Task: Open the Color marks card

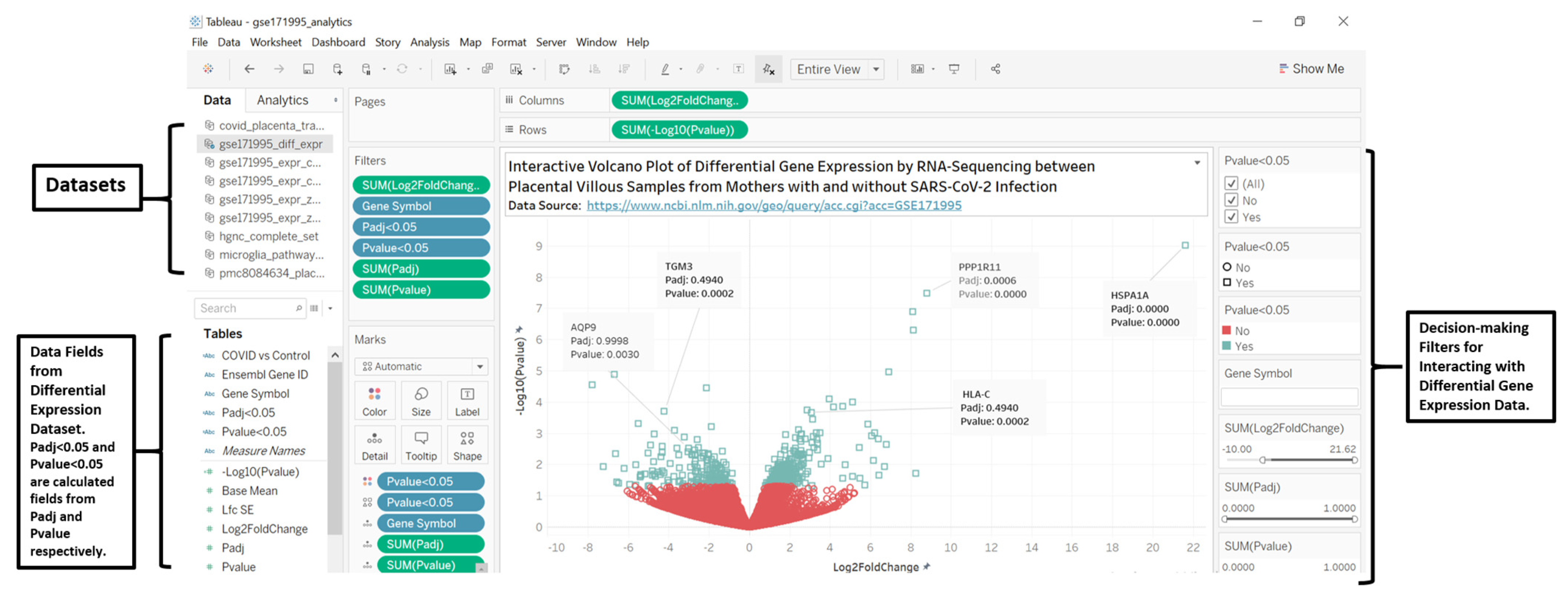Action: click(x=374, y=401)
